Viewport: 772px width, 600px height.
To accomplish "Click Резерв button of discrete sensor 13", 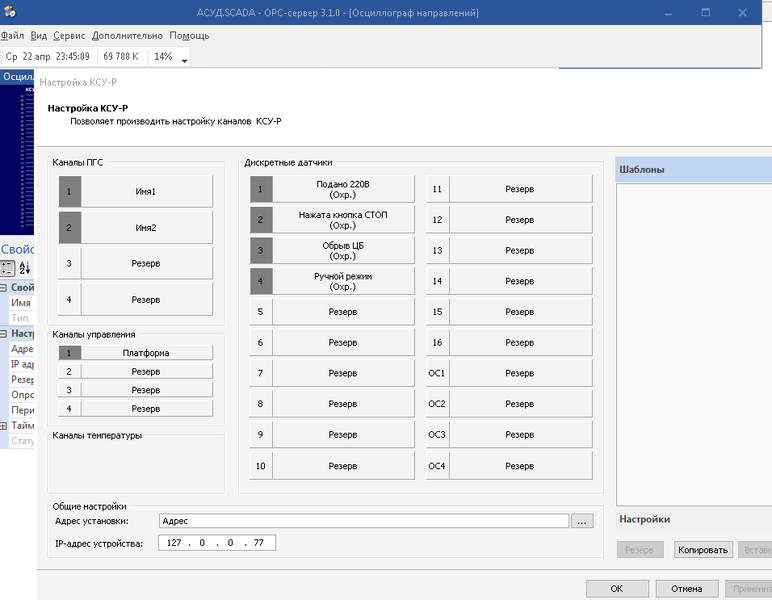I will click(521, 250).
